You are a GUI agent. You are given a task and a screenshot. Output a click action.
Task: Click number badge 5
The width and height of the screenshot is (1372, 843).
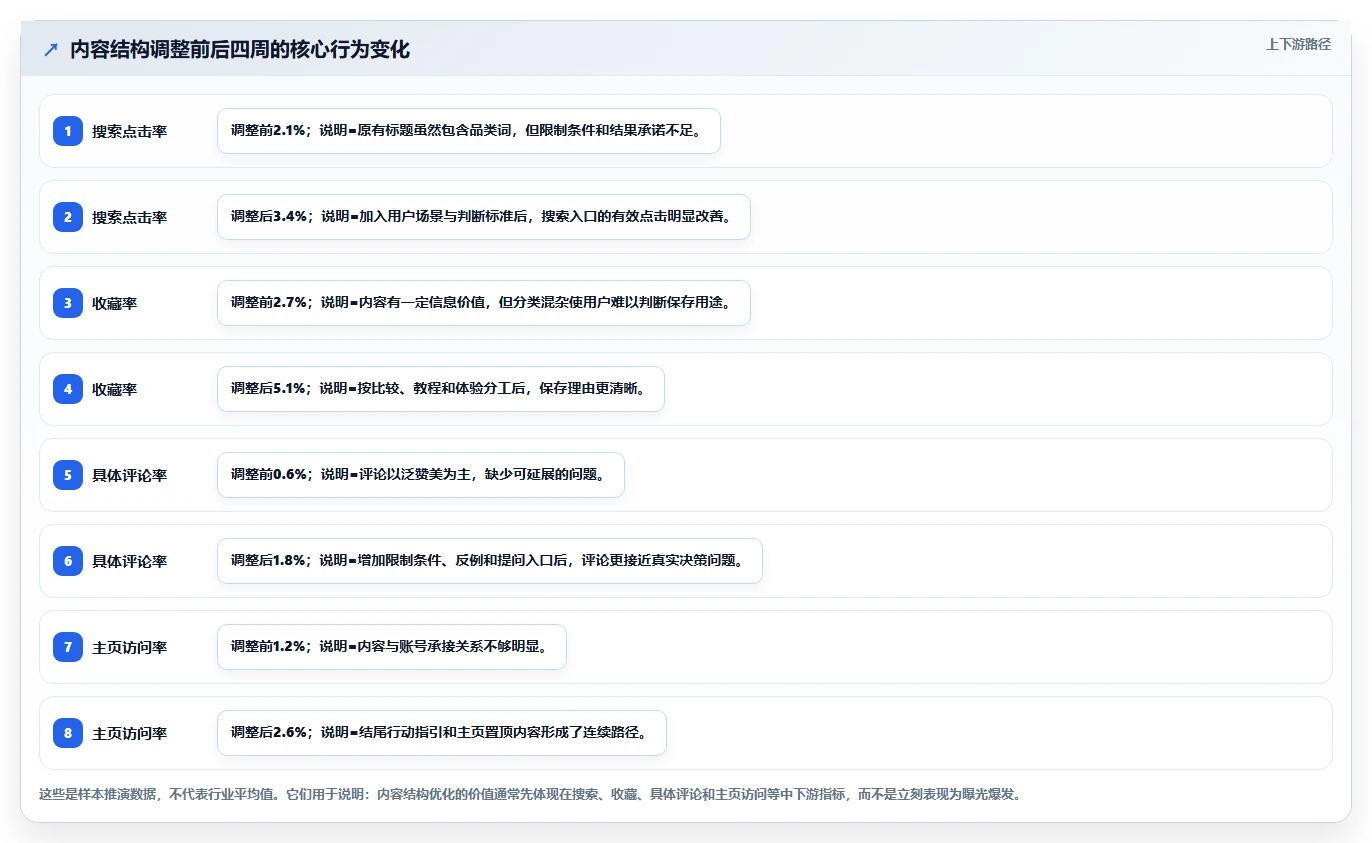68,475
